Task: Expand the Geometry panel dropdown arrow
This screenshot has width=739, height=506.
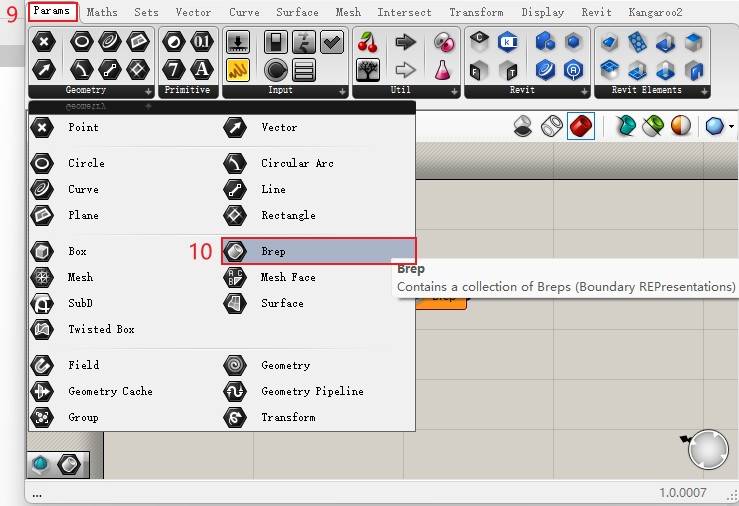Action: (148, 91)
